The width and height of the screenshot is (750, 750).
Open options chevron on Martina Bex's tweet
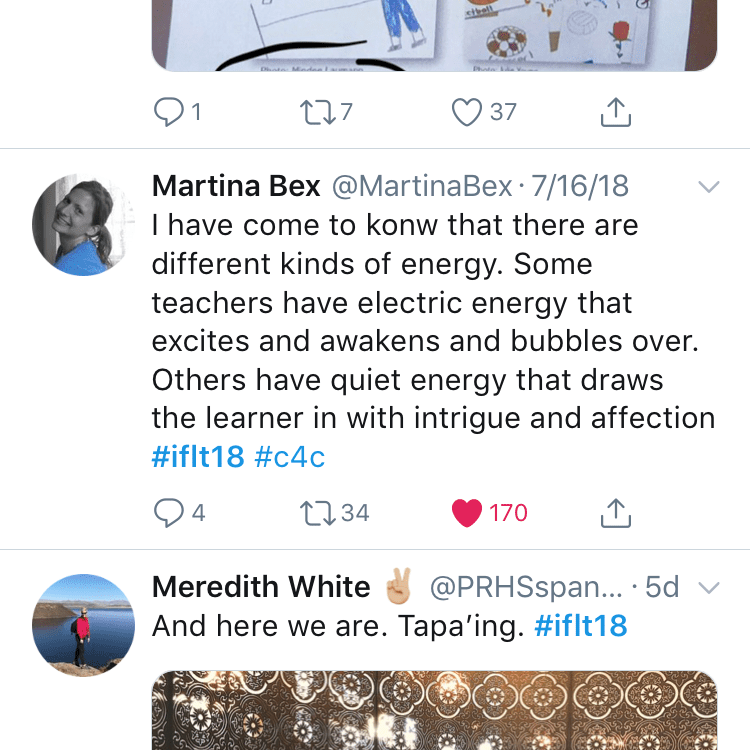(x=709, y=187)
